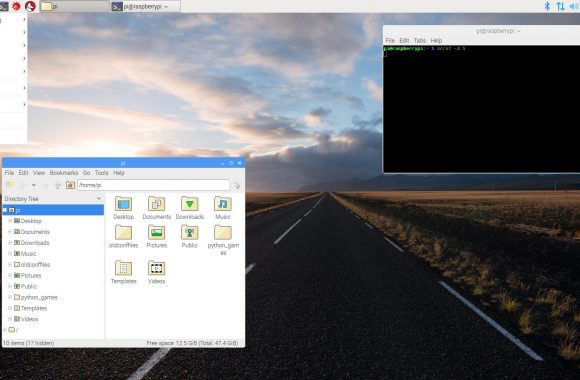The image size is (580, 380).
Task: Open View menu in the file manager
Action: coord(39,173)
